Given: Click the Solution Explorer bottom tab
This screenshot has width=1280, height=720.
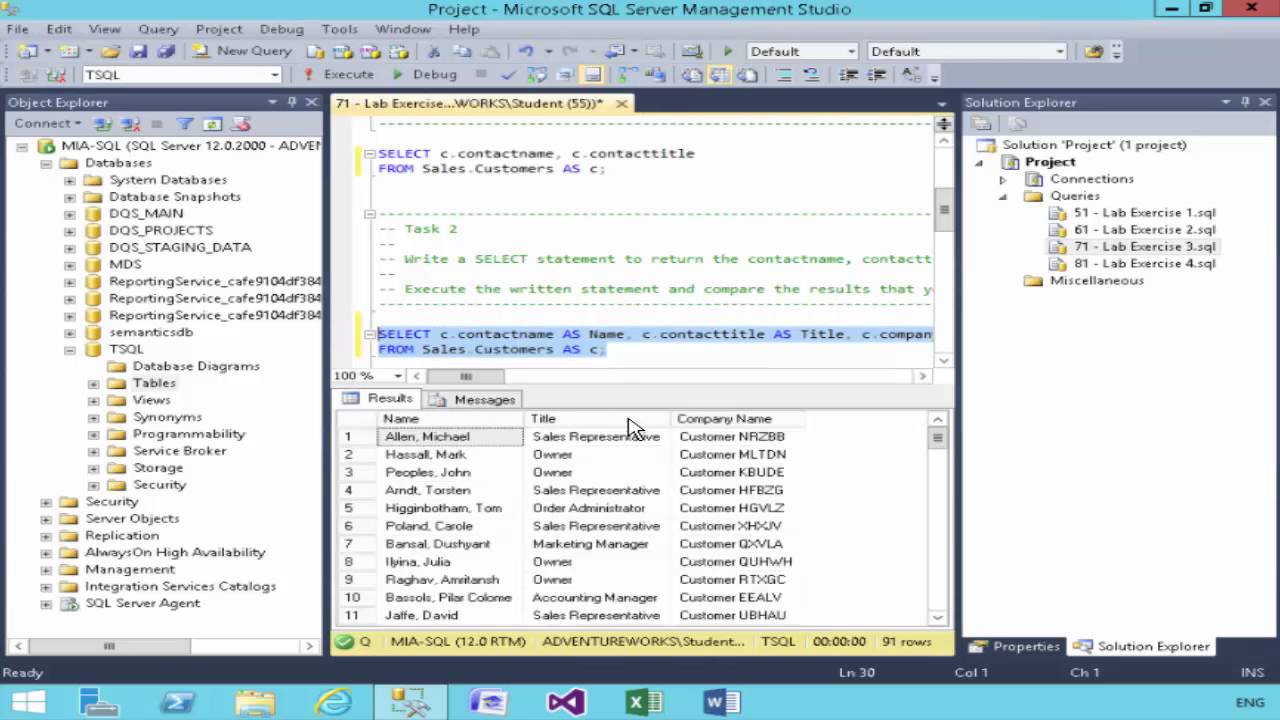Looking at the screenshot, I should pos(1142,646).
